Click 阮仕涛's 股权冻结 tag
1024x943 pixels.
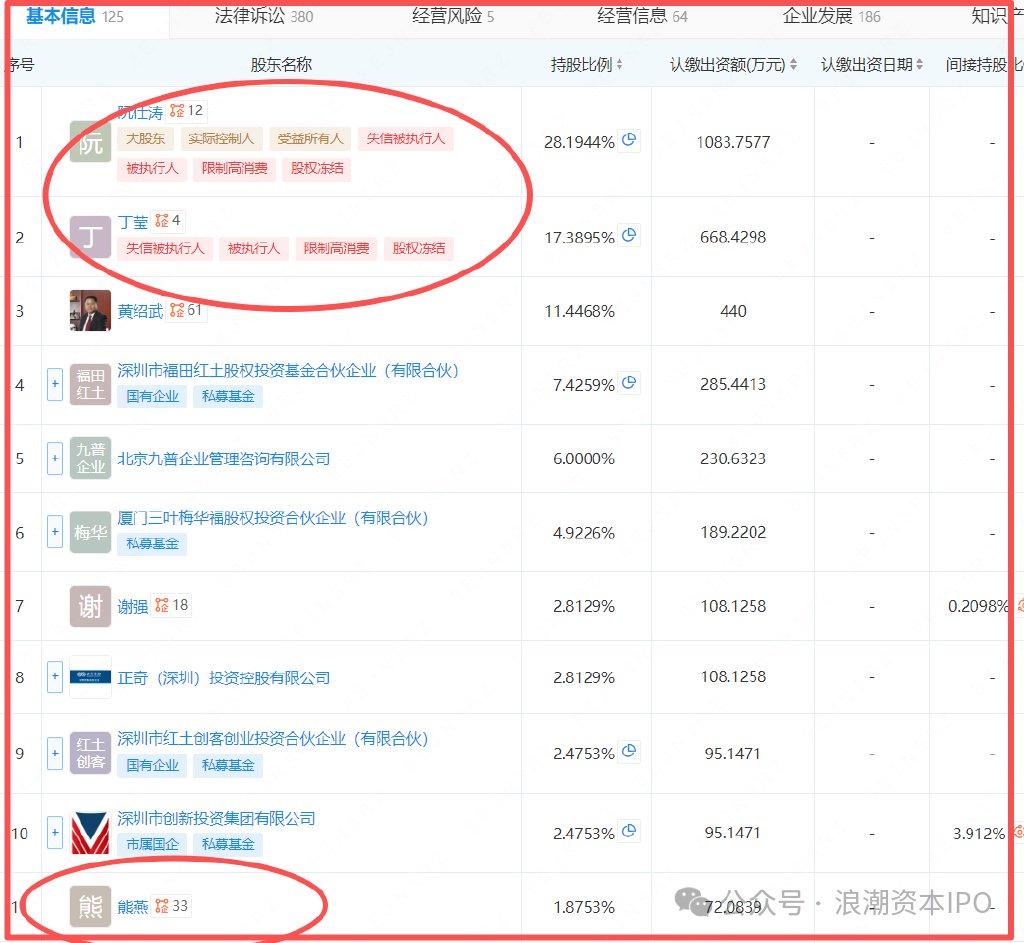[317, 168]
